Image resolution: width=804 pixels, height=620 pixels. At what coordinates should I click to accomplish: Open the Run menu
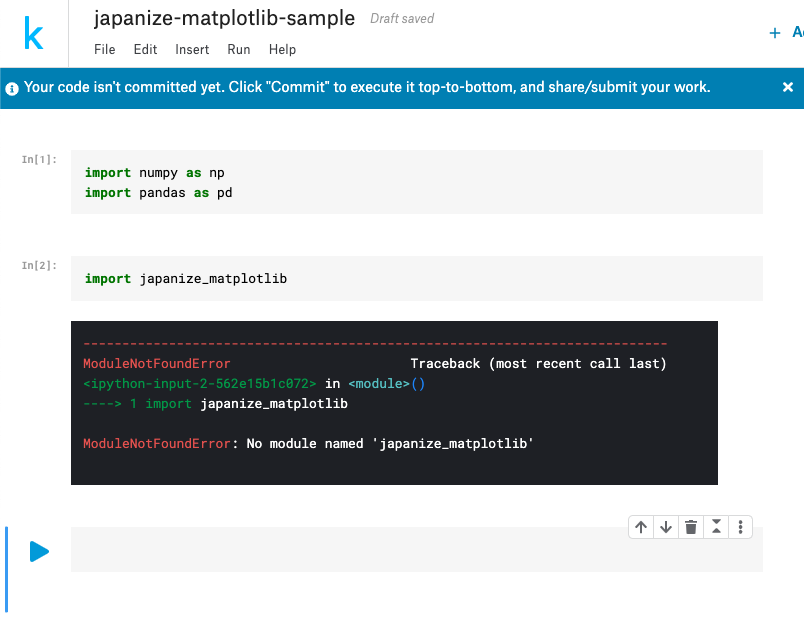[x=239, y=49]
